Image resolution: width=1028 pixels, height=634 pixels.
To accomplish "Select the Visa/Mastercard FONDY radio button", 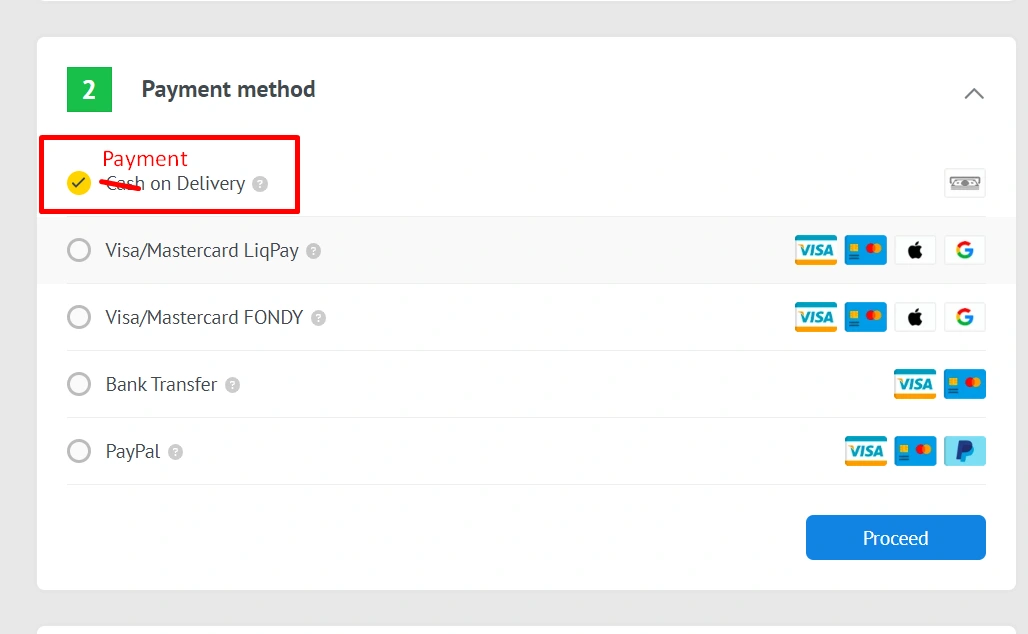I will (79, 317).
